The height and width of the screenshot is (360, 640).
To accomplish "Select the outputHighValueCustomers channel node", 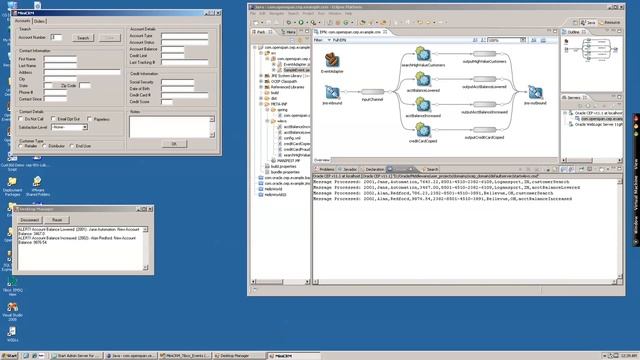I will 484,54.
